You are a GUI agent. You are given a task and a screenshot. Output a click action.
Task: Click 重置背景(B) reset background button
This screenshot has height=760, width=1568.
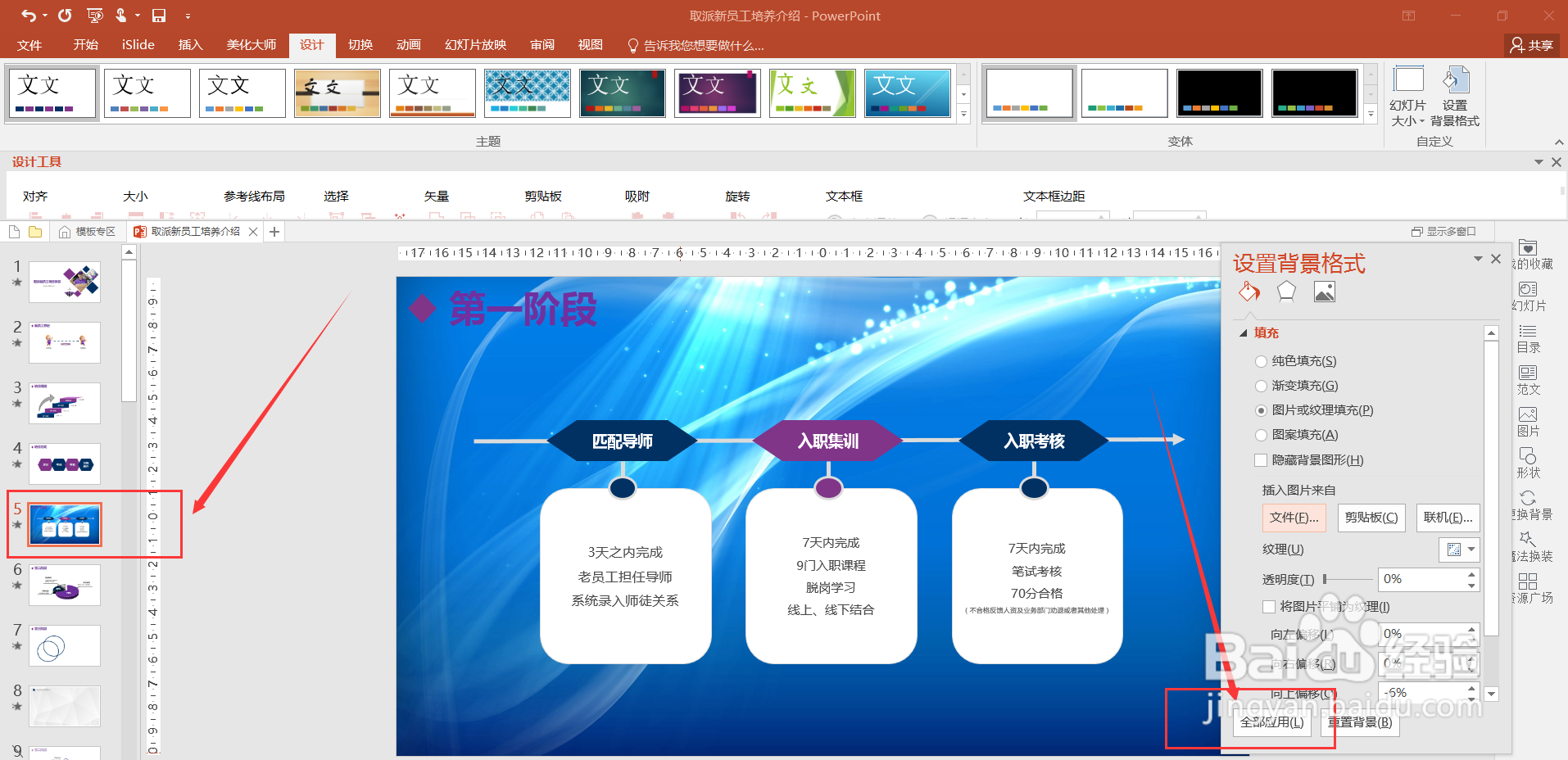[1360, 722]
